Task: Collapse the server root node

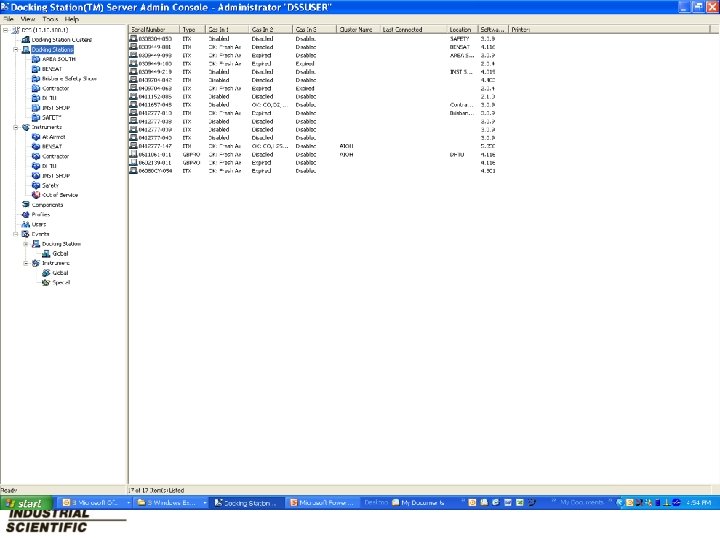Action: point(6,30)
